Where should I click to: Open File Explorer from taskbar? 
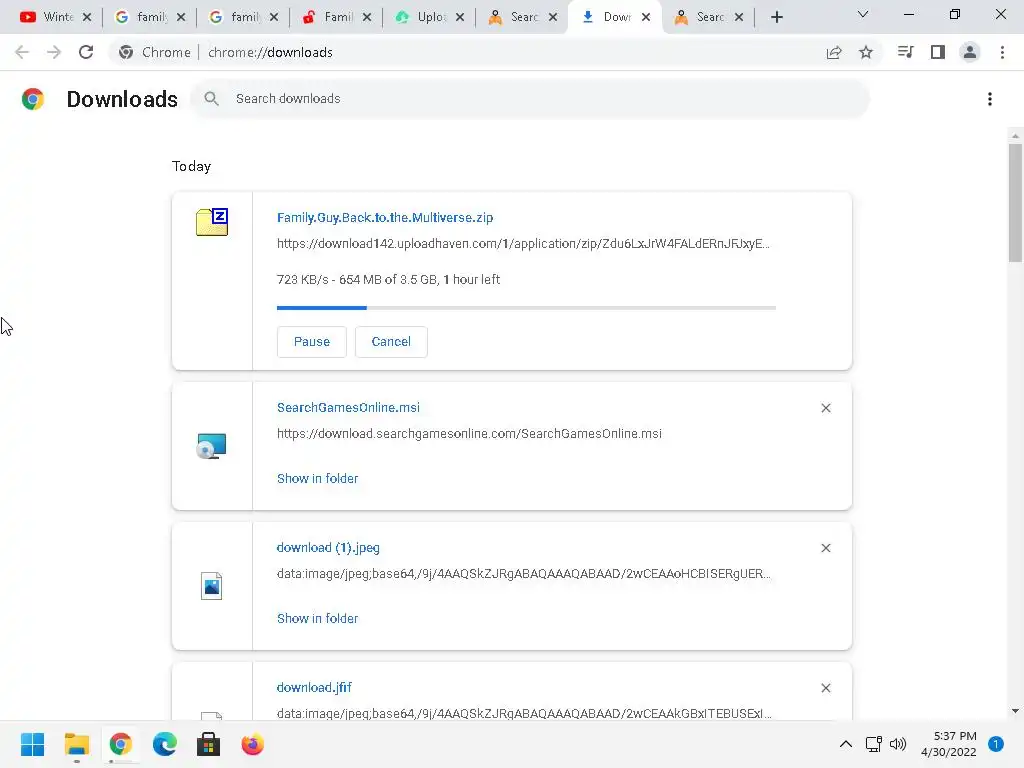[x=76, y=744]
